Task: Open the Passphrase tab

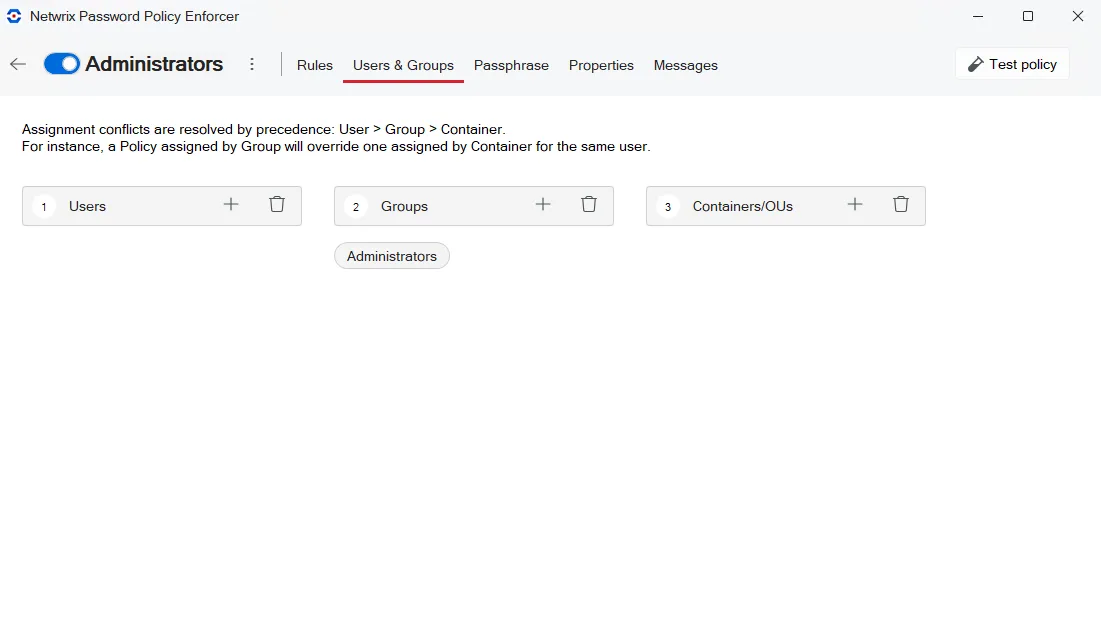Action: (x=511, y=65)
